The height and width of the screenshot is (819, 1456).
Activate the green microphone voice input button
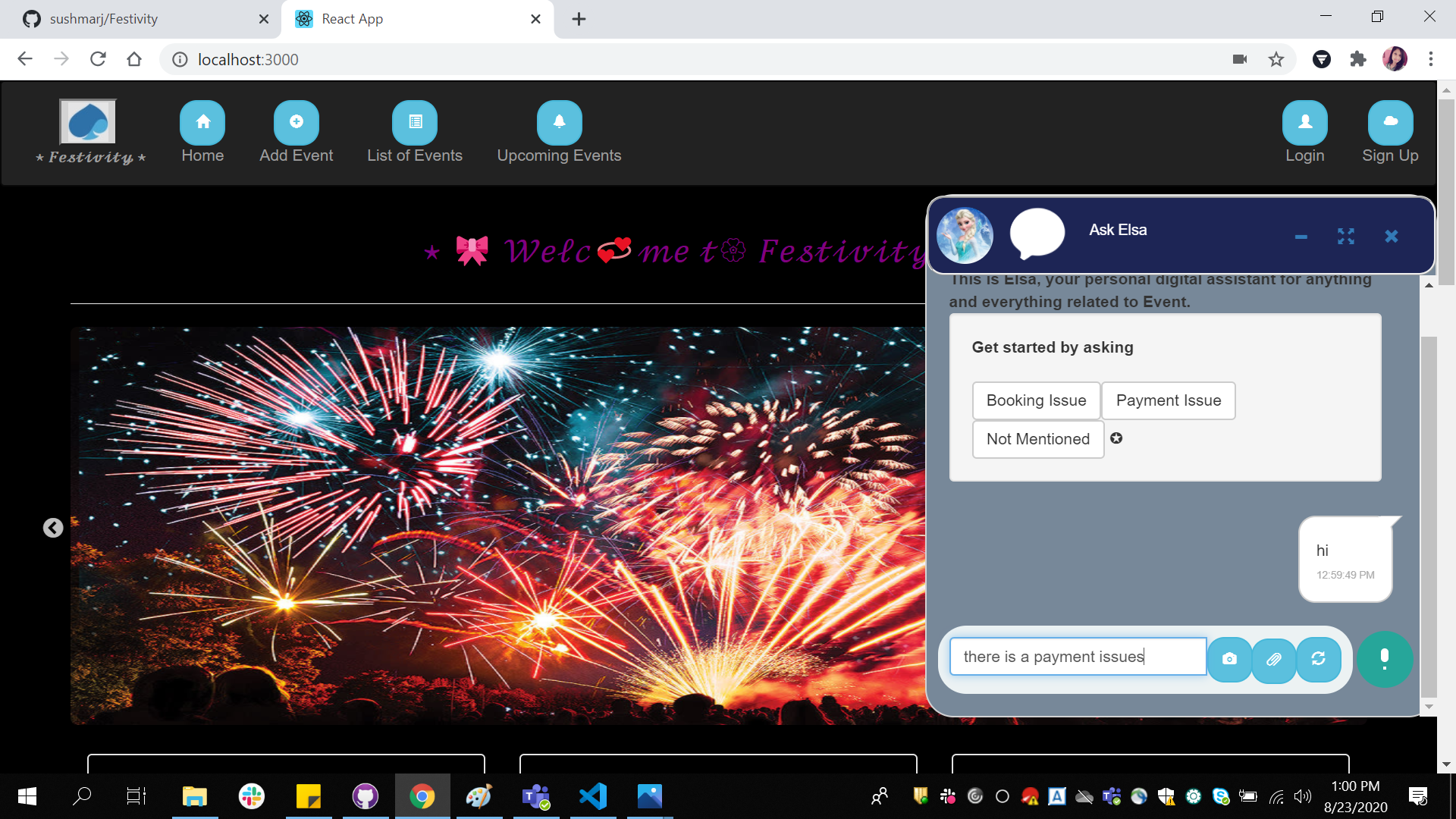point(1385,660)
